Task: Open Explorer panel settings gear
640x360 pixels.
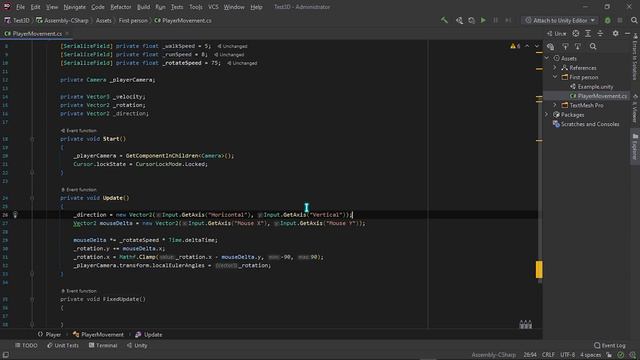Action: (x=615, y=33)
